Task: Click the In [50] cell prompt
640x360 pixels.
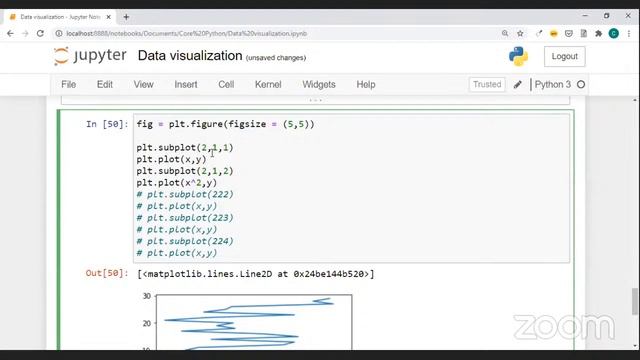Action: pyautogui.click(x=107, y=124)
